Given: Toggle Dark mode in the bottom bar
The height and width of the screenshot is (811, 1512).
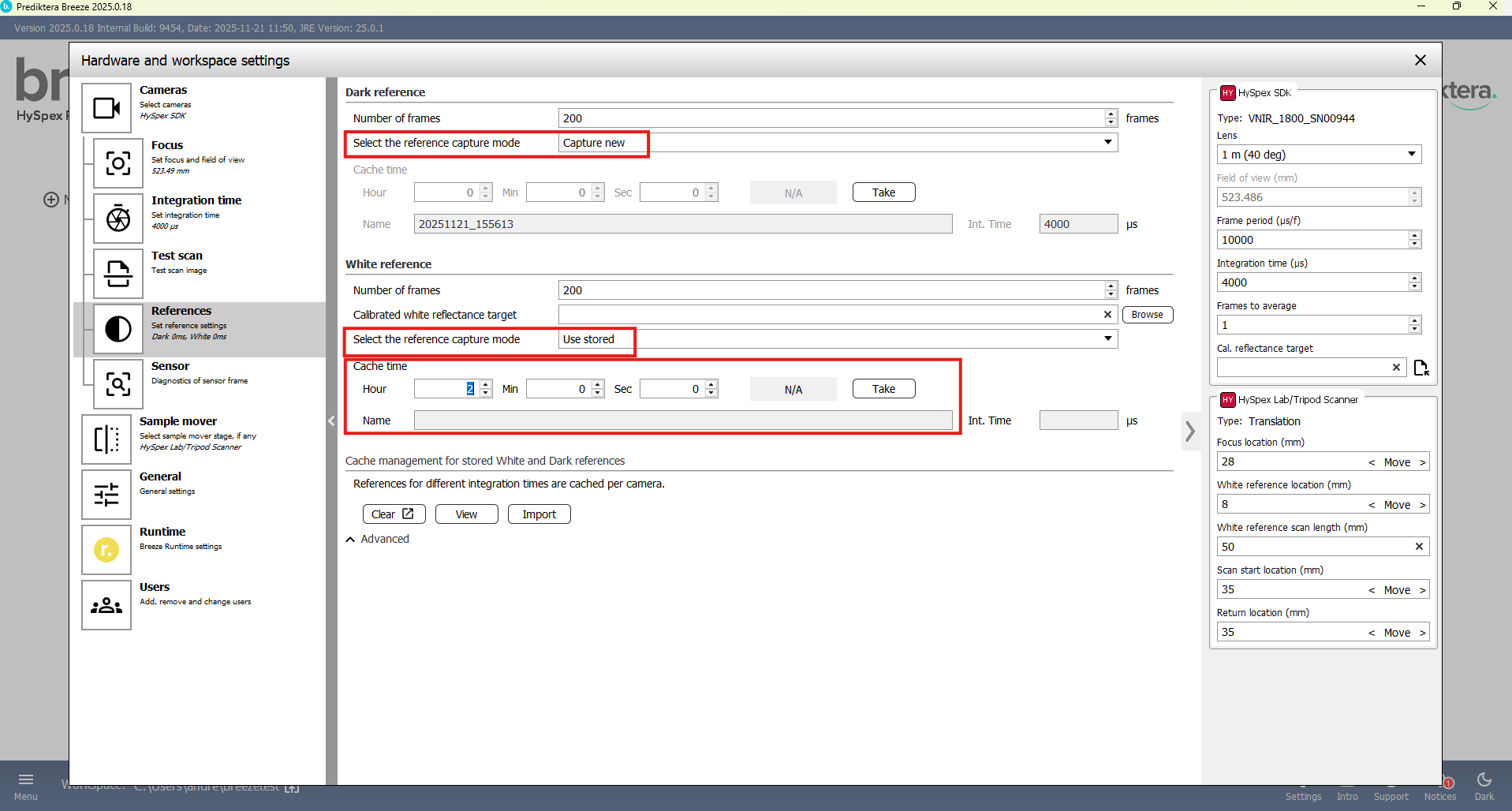Looking at the screenshot, I should click(1484, 786).
